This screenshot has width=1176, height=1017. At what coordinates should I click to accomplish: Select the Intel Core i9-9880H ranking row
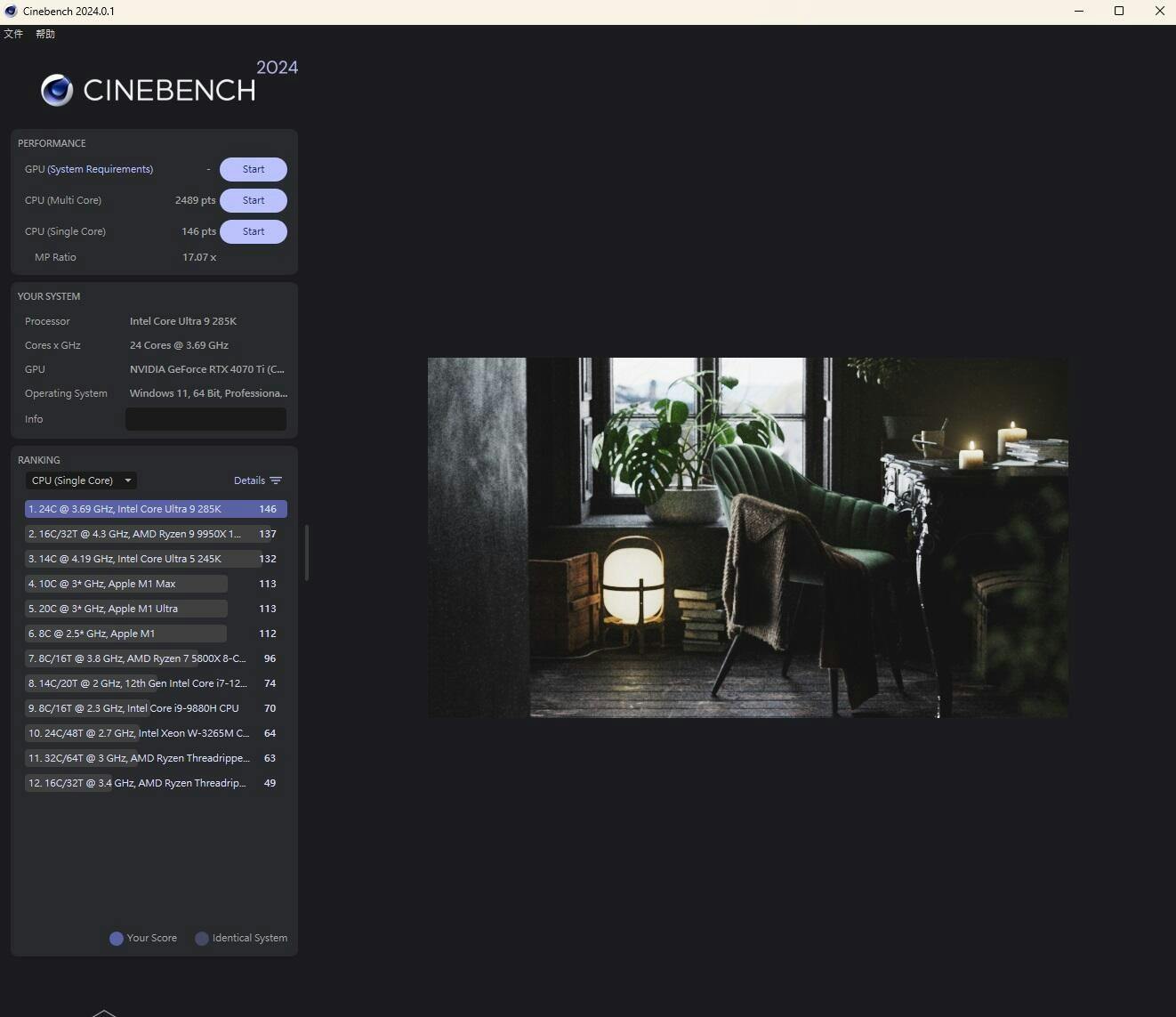(156, 708)
